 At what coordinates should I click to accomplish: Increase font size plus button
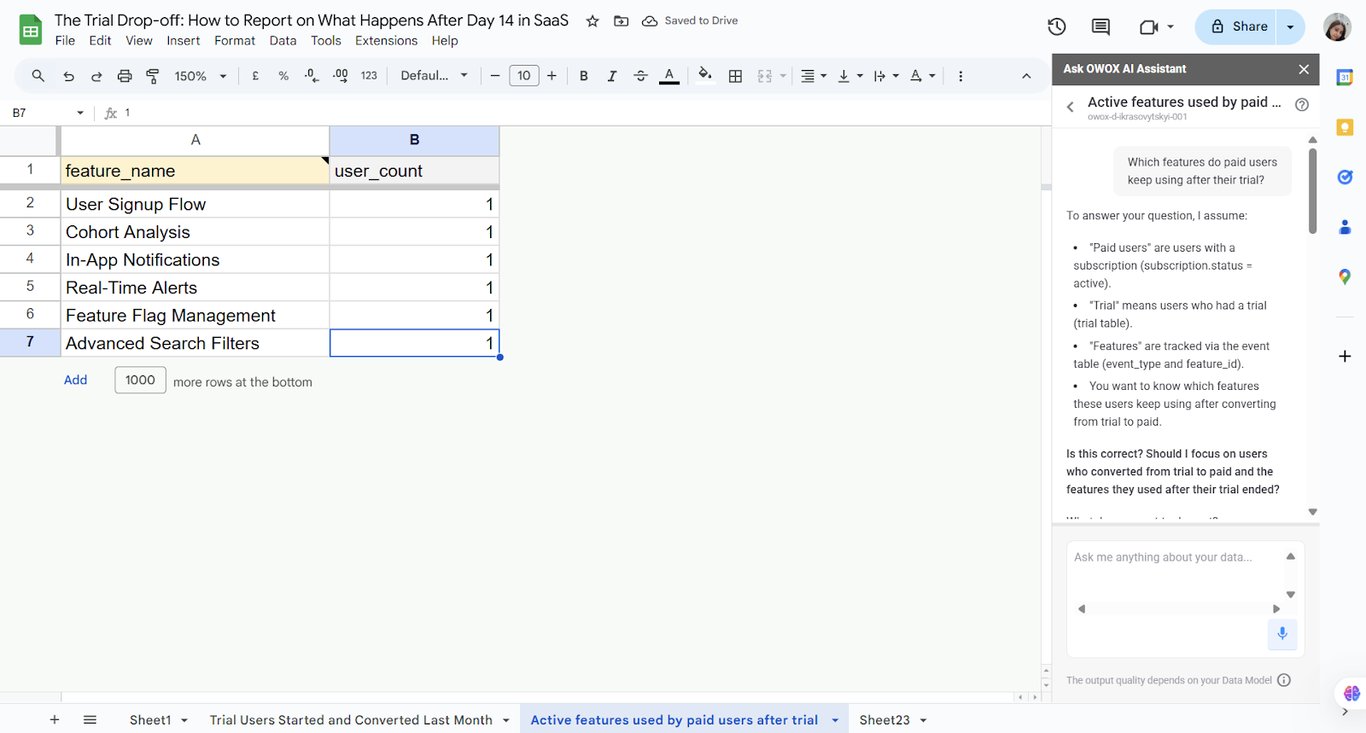[x=551, y=76]
